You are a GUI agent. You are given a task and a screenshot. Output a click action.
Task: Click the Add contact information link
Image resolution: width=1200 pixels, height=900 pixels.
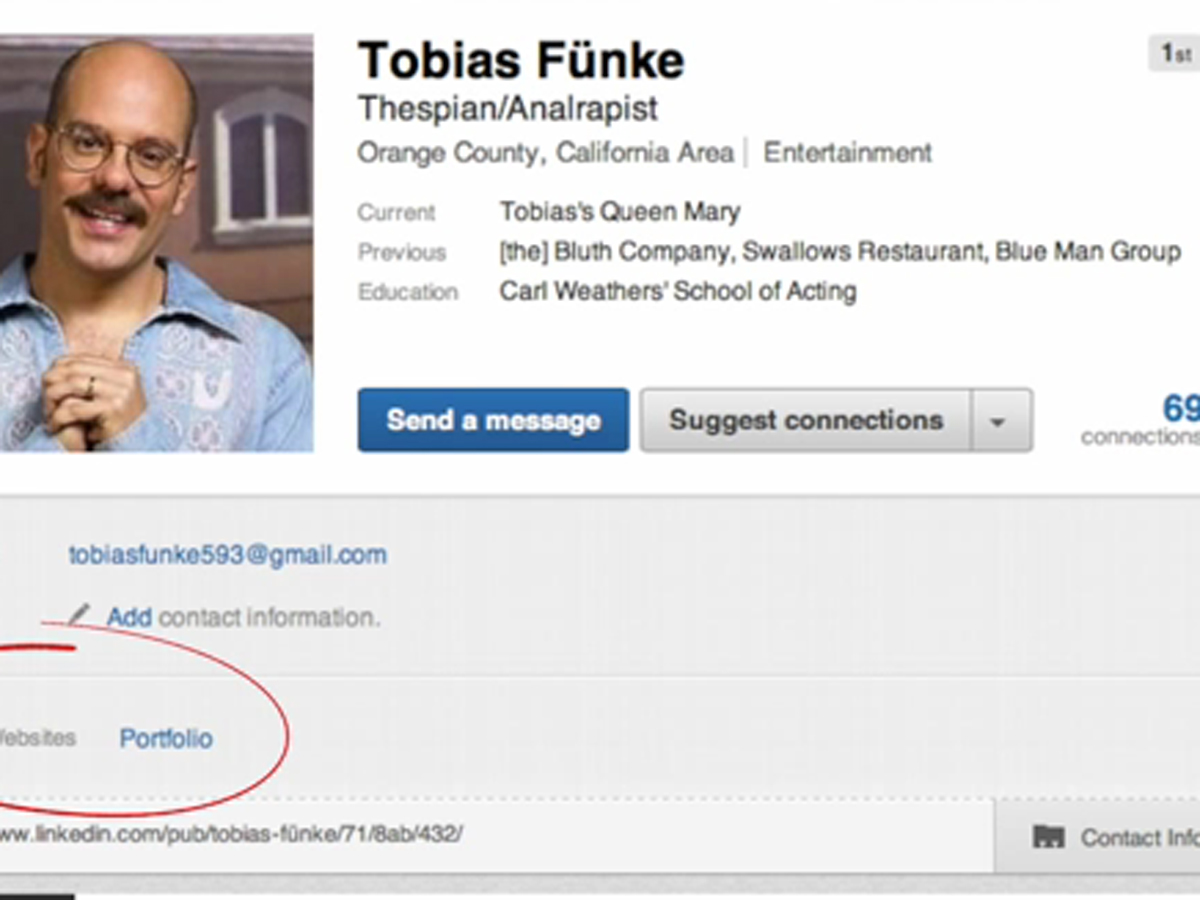(130, 617)
